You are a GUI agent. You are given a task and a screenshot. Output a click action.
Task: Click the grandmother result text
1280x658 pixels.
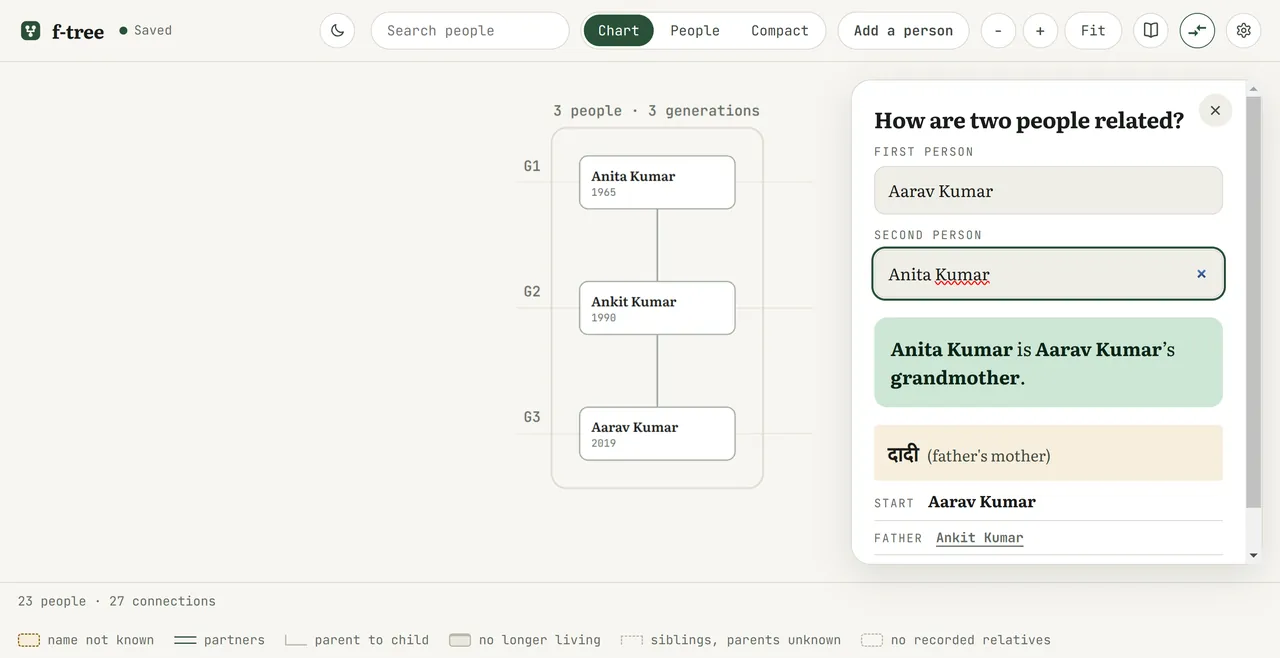click(x=1048, y=362)
